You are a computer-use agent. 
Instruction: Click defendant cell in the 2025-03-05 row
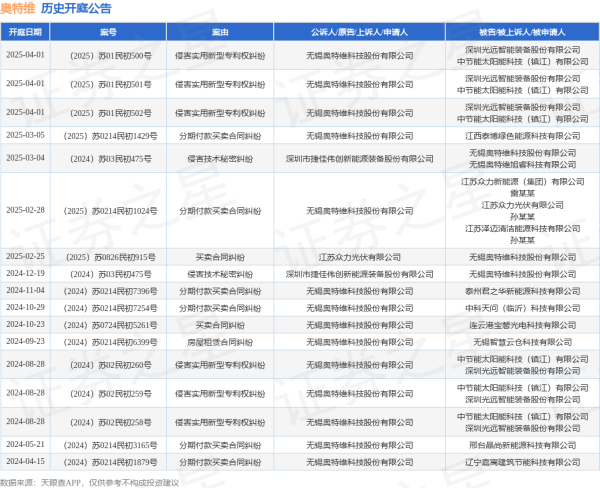[522, 136]
